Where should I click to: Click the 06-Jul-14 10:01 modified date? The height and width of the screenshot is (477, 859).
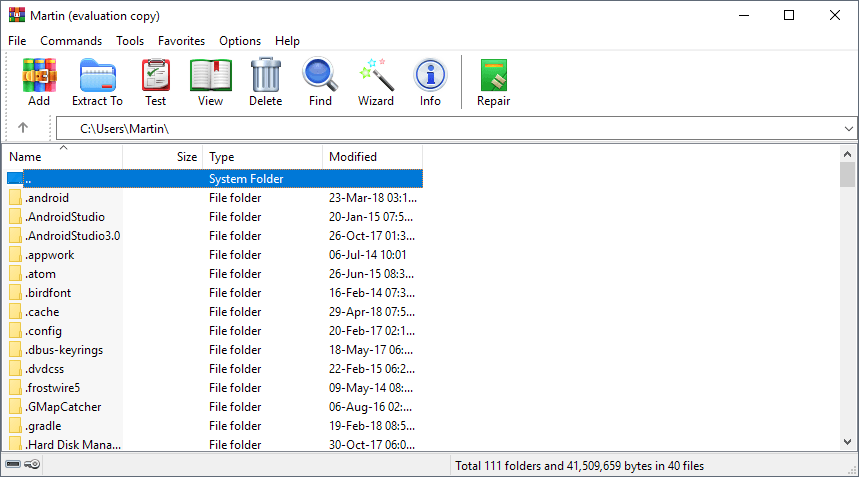[368, 255]
